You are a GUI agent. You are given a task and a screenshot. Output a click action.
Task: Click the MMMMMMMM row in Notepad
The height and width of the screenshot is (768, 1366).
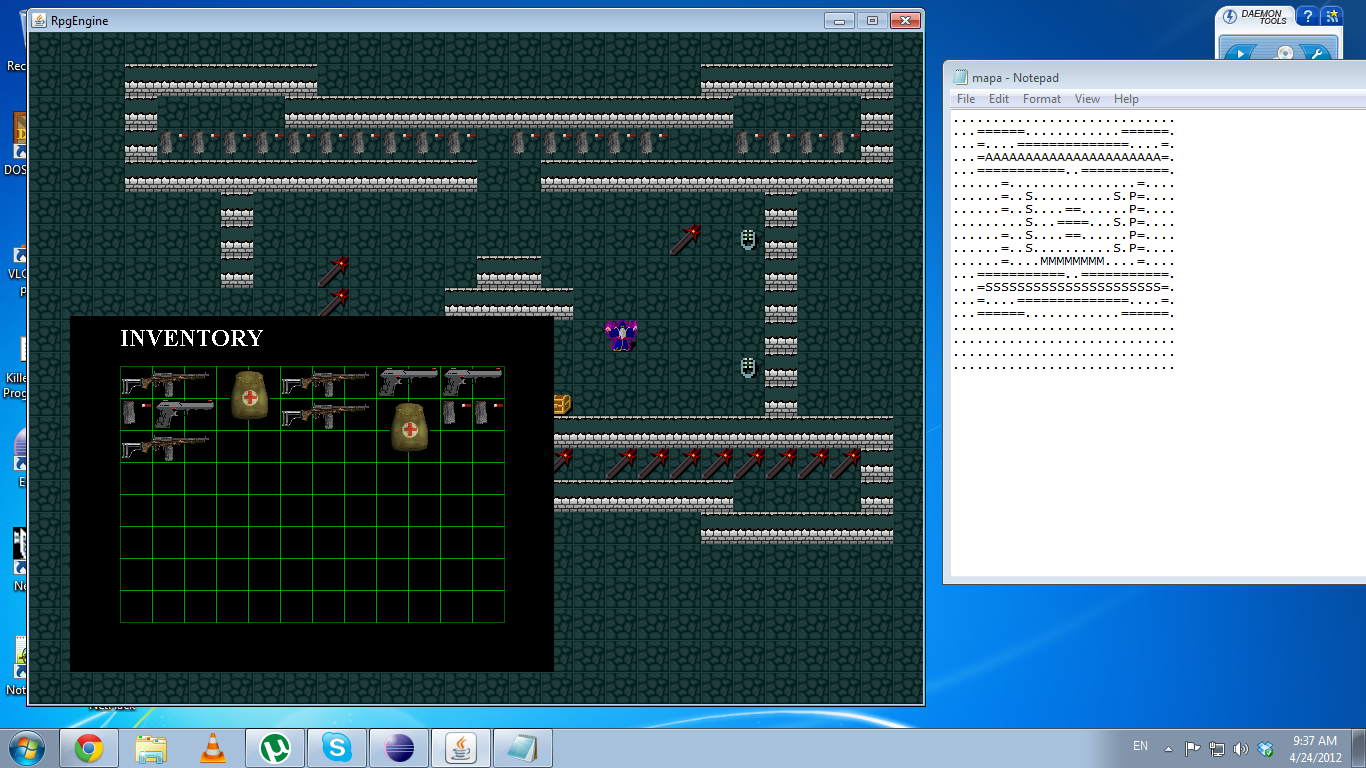1072,261
